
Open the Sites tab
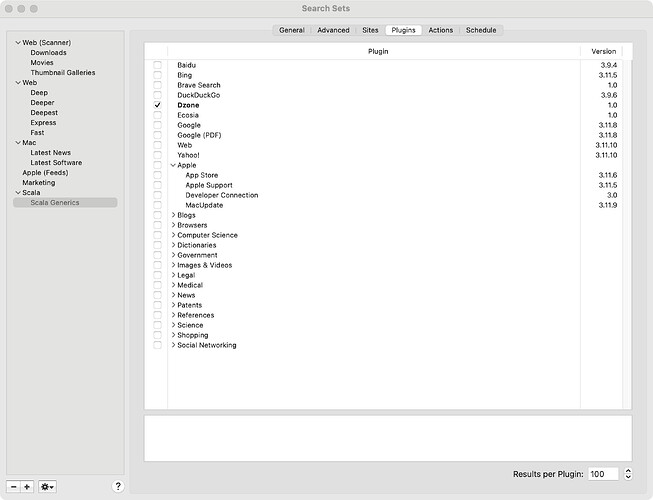pyautogui.click(x=370, y=30)
